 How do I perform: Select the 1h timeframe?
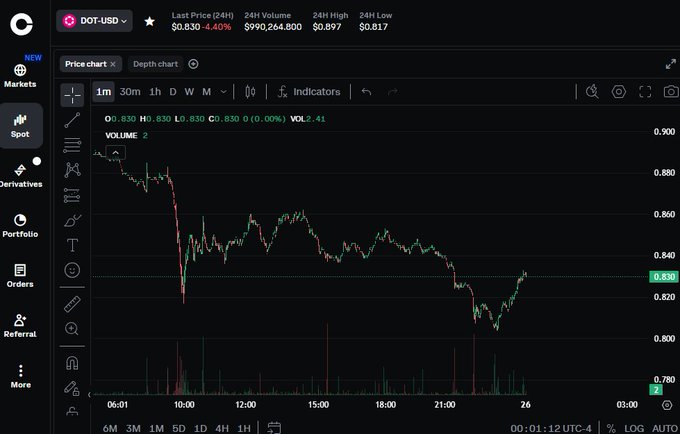click(x=155, y=92)
